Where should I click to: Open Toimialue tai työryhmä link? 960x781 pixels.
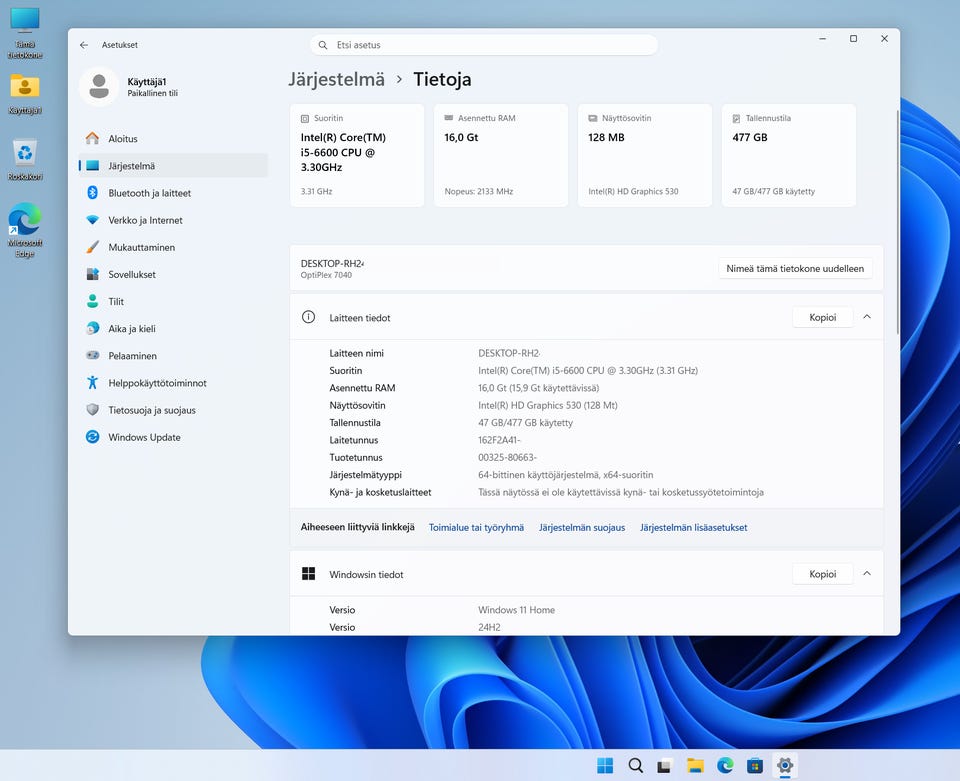[x=476, y=527]
